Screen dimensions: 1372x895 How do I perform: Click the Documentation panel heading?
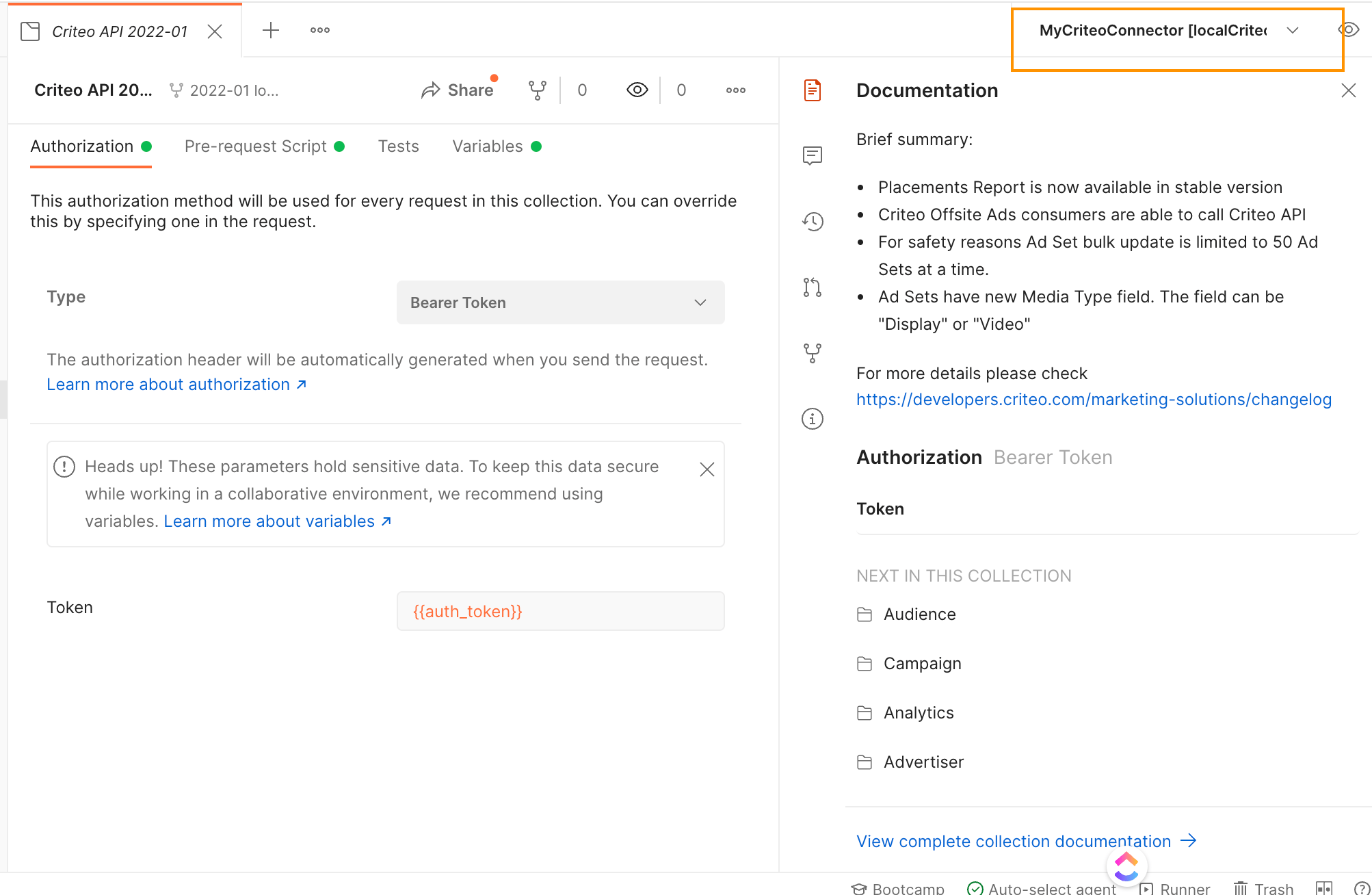coord(927,90)
